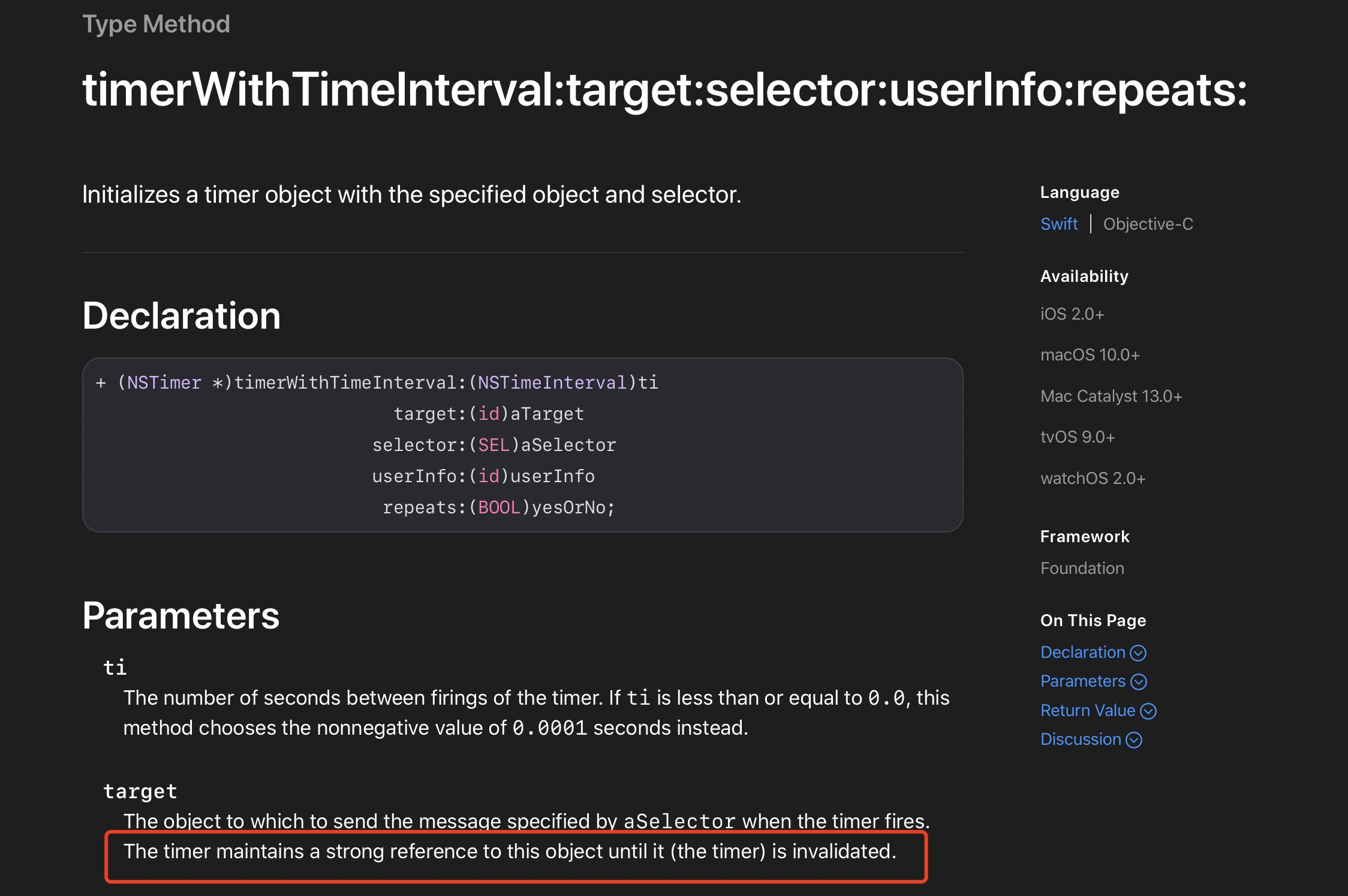Click the red-outlined strong reference sentence
The width and height of the screenshot is (1348, 896).
click(509, 852)
